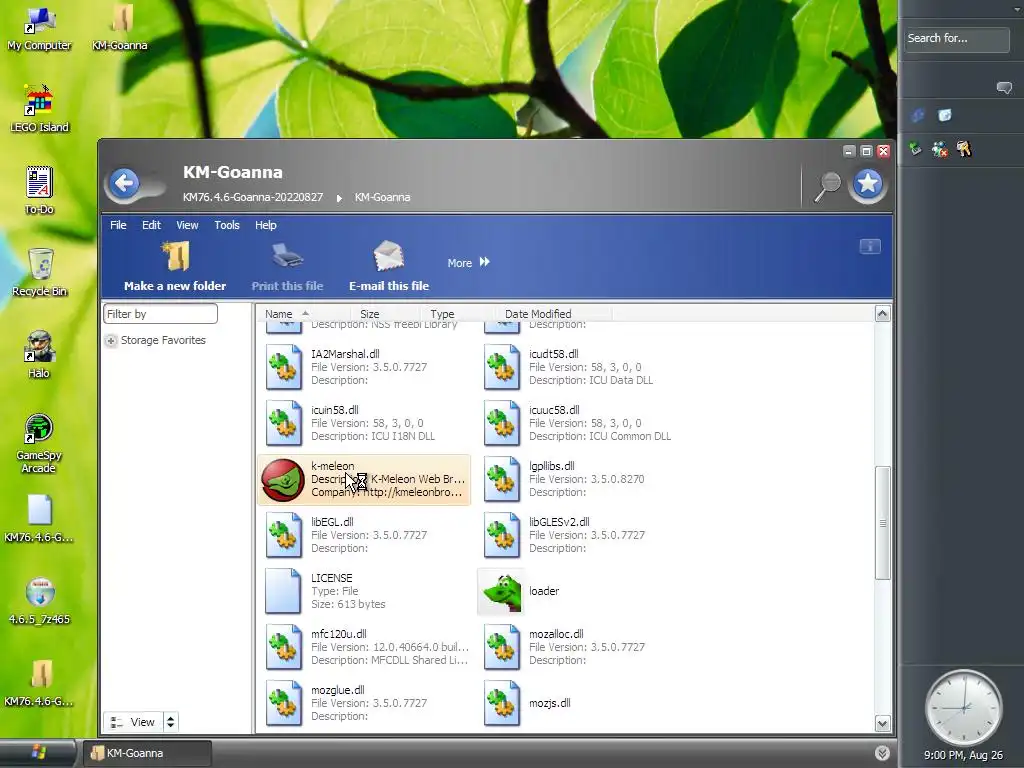This screenshot has height=768, width=1024.
Task: Click the KM-Goanna breadcrumb link
Action: [x=382, y=197]
